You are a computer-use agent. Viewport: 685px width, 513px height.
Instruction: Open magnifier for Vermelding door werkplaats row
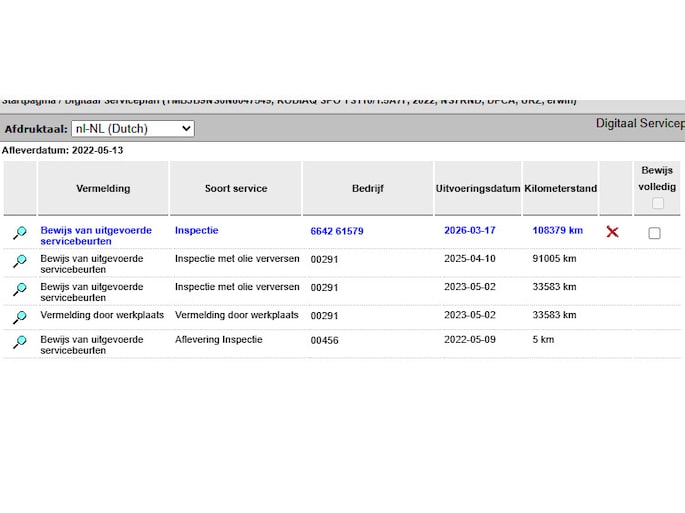19,316
